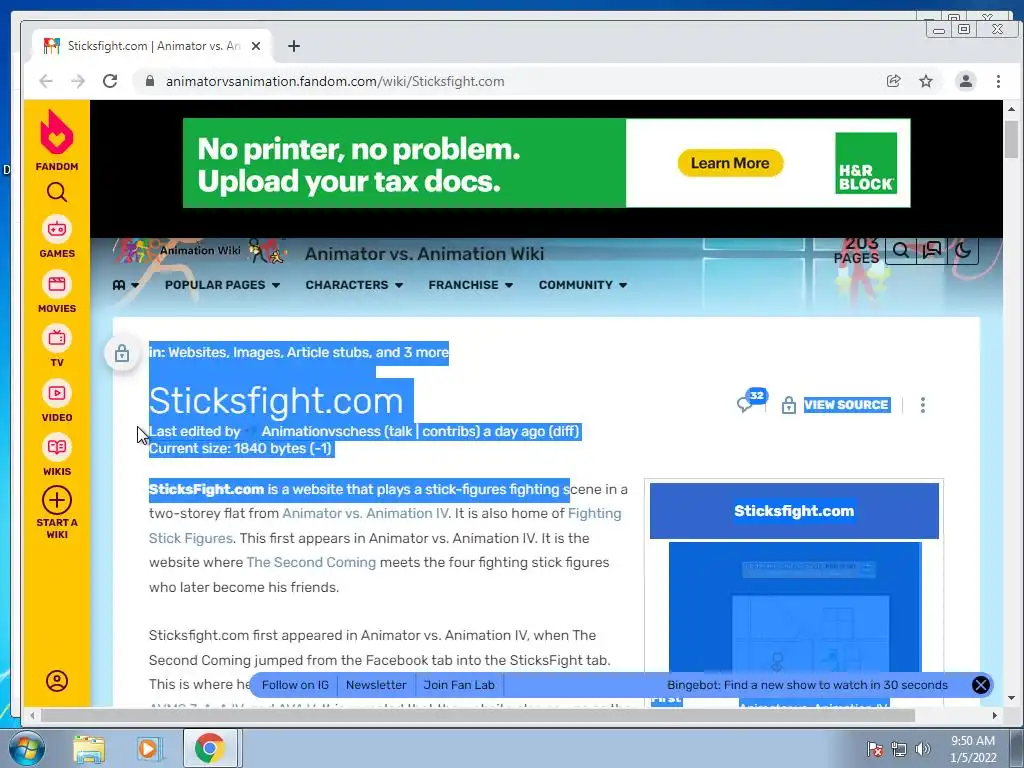Click the volume speaker tray icon

(x=923, y=749)
